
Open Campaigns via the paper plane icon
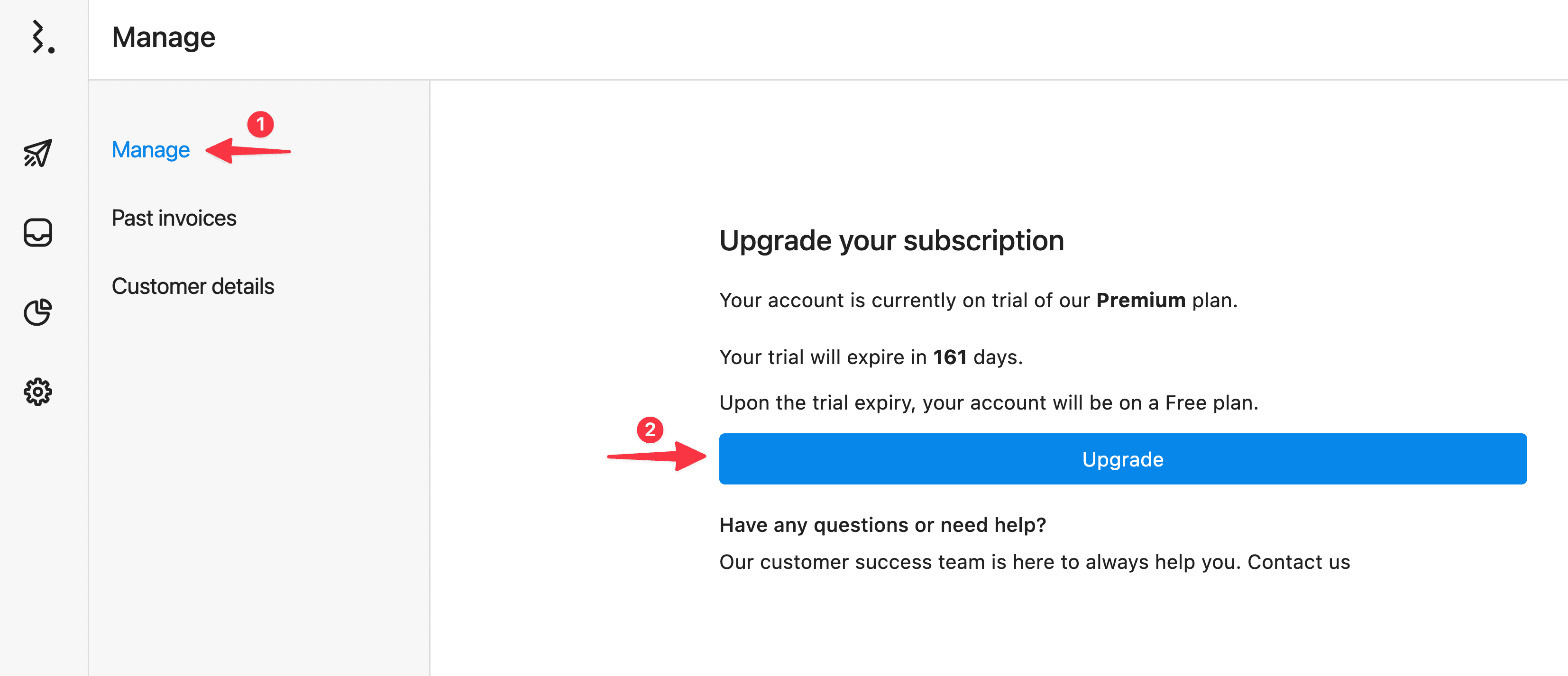pyautogui.click(x=38, y=152)
